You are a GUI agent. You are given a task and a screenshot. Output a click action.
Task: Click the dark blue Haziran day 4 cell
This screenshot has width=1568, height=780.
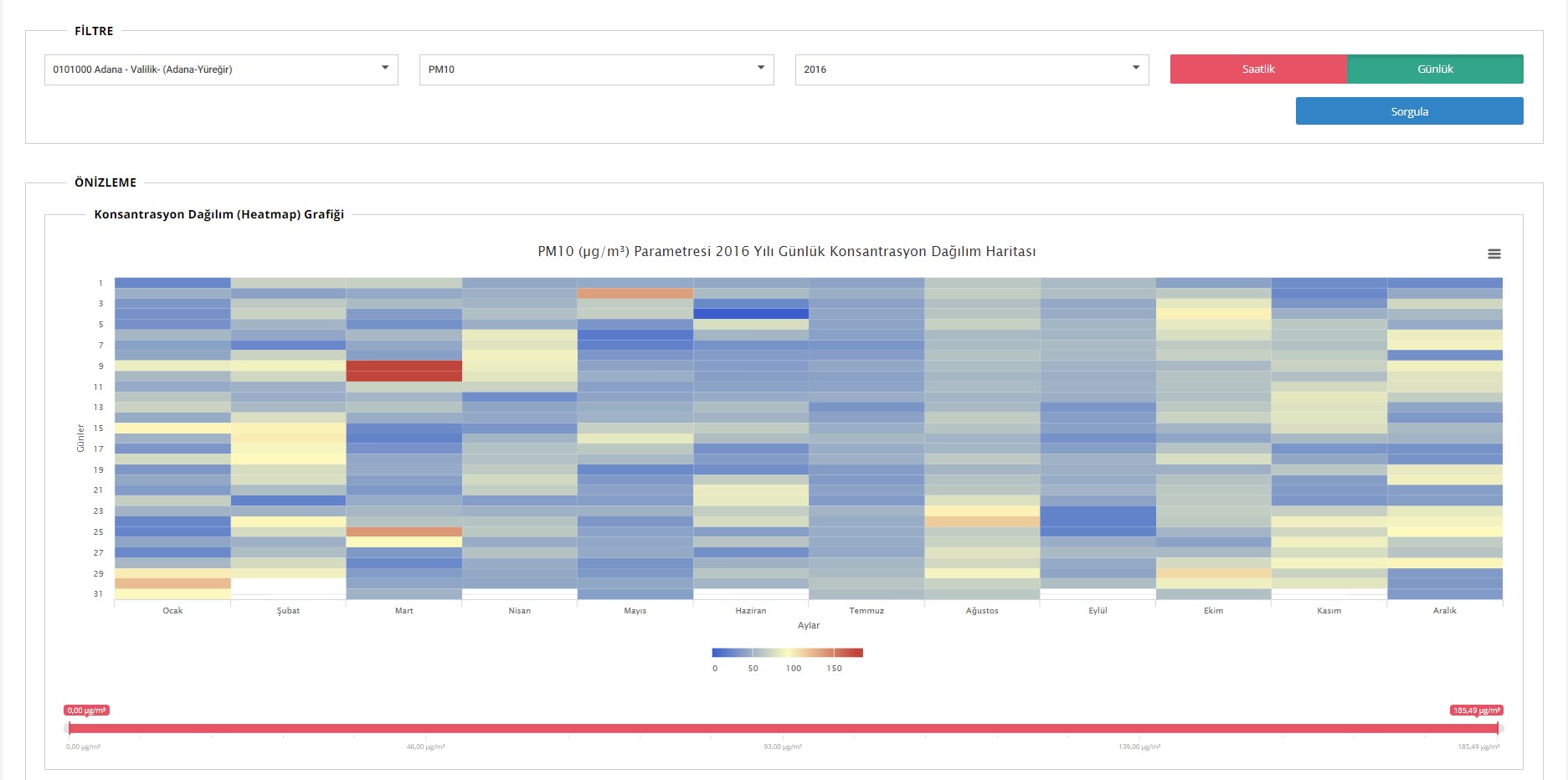pyautogui.click(x=751, y=314)
